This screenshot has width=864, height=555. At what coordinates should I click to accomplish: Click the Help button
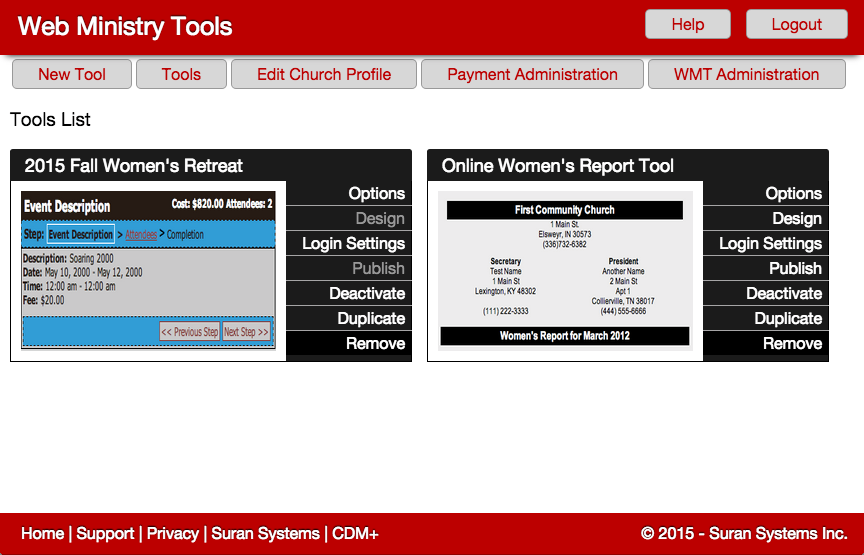[687, 25]
